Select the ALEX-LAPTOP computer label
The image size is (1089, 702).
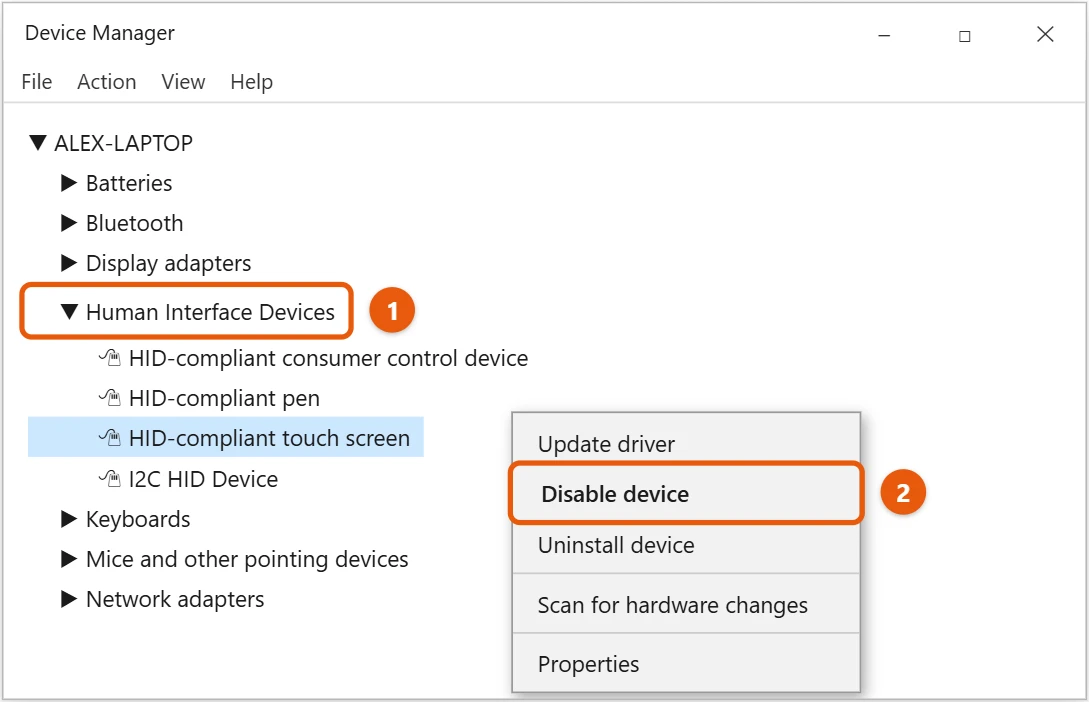[x=124, y=143]
